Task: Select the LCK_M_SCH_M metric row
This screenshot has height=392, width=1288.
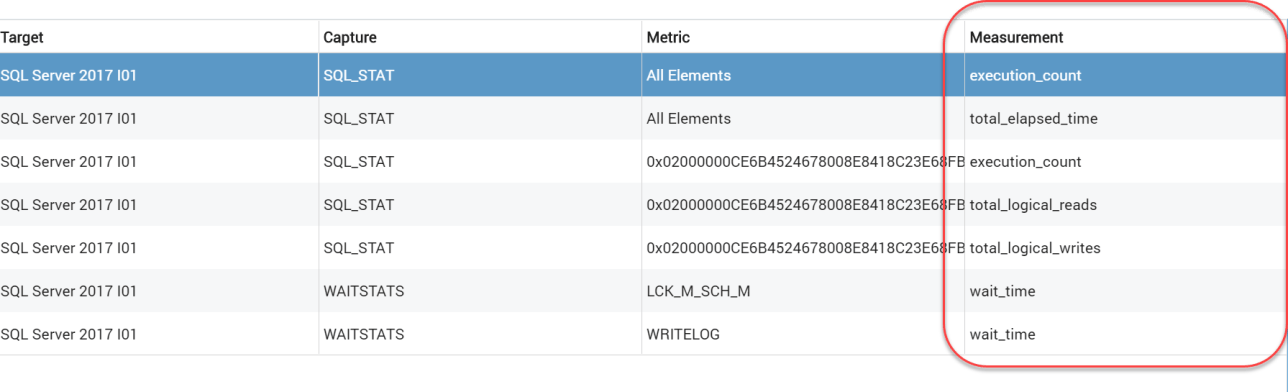Action: point(643,291)
